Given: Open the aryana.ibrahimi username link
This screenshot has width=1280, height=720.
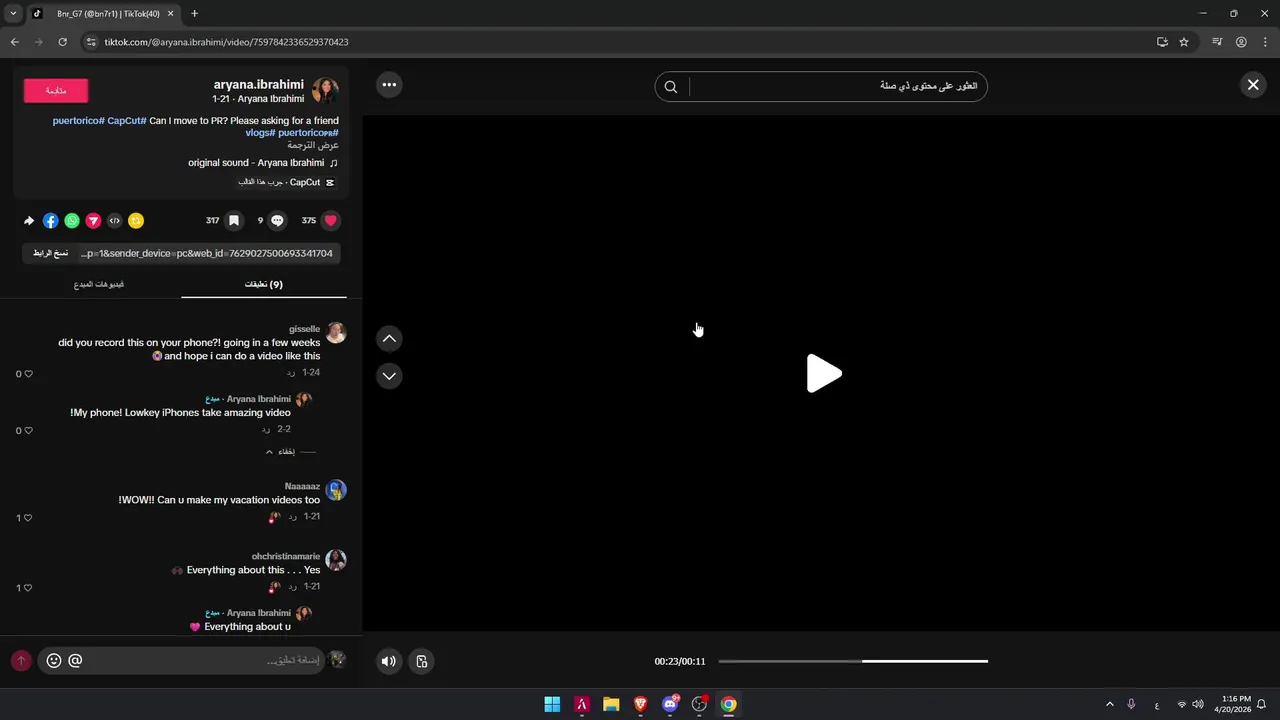Looking at the screenshot, I should 258,85.
